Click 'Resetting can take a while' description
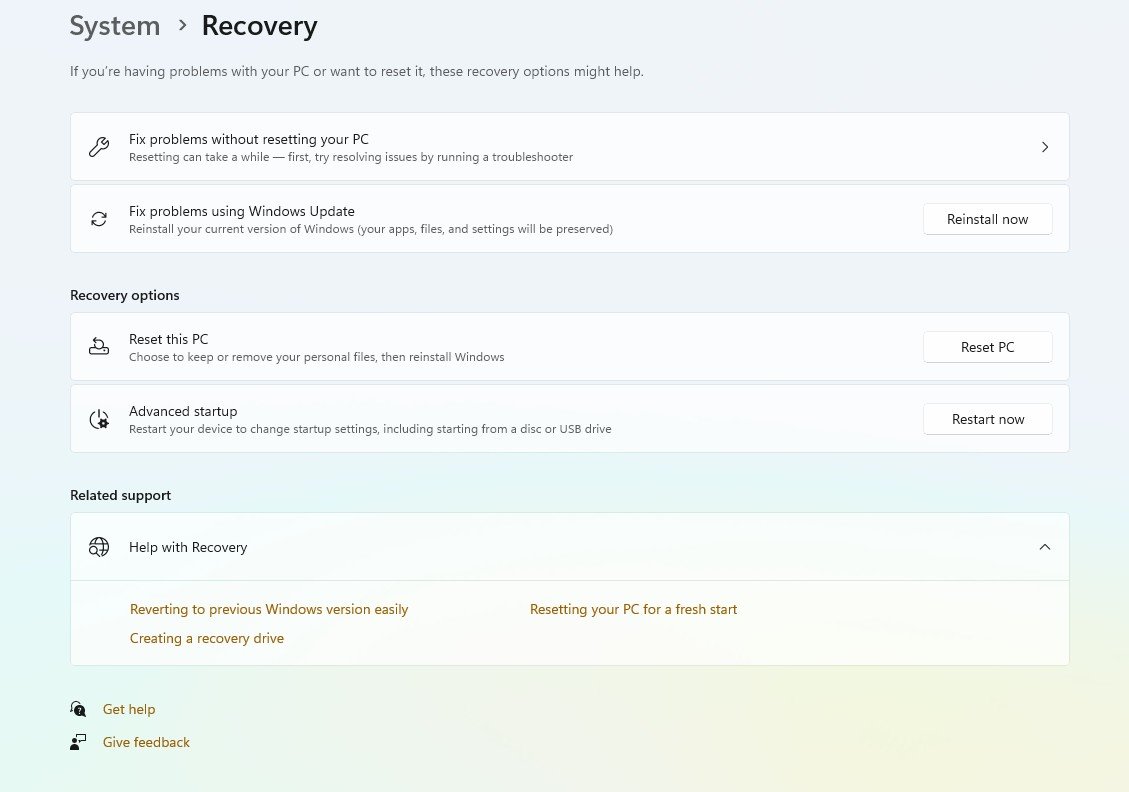The height and width of the screenshot is (792, 1129). (351, 157)
